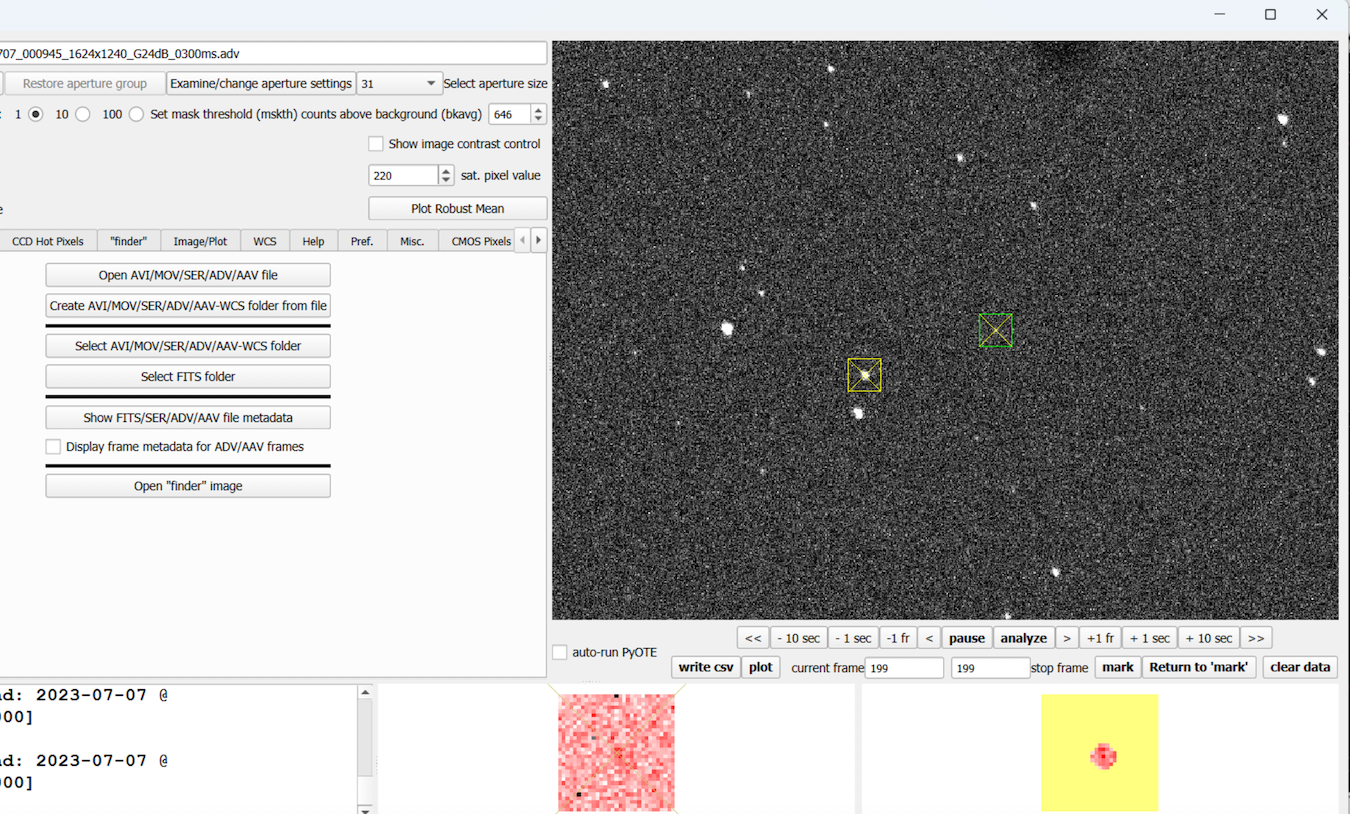Viewport: 1350px width, 814px height.
Task: Increase the mask threshold value 646
Action: [x=539, y=110]
